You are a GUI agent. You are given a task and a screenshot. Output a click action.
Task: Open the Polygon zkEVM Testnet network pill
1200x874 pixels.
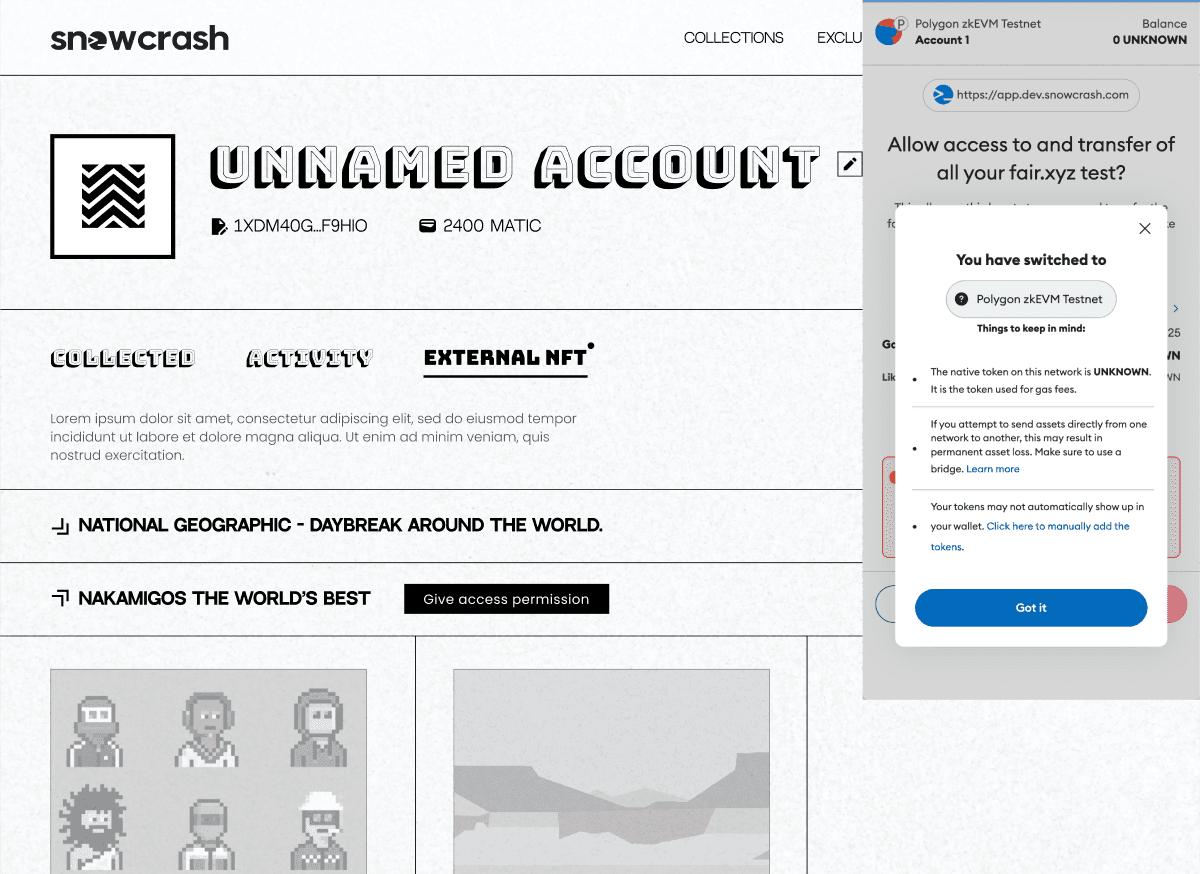pyautogui.click(x=1031, y=299)
